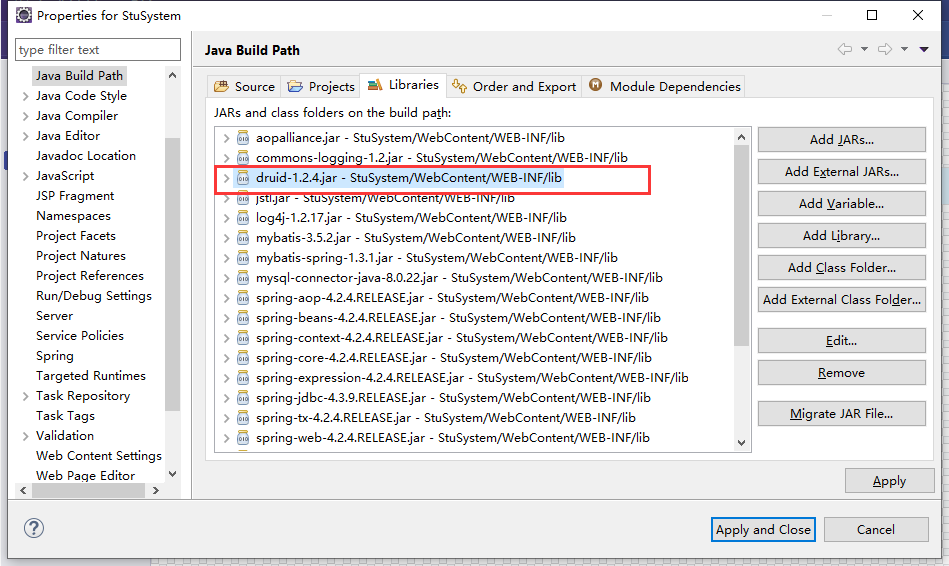Click the category tree scroll right arrow
Image resolution: width=949 pixels, height=566 pixels.
click(x=156, y=490)
